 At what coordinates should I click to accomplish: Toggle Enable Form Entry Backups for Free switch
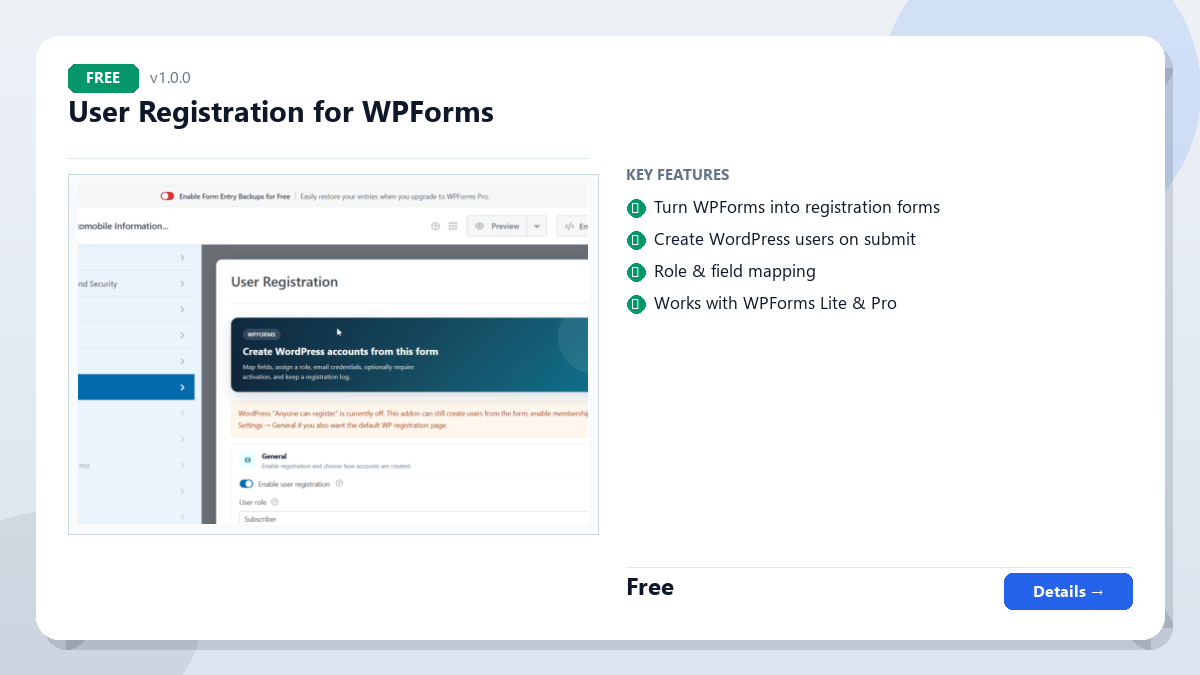point(167,196)
